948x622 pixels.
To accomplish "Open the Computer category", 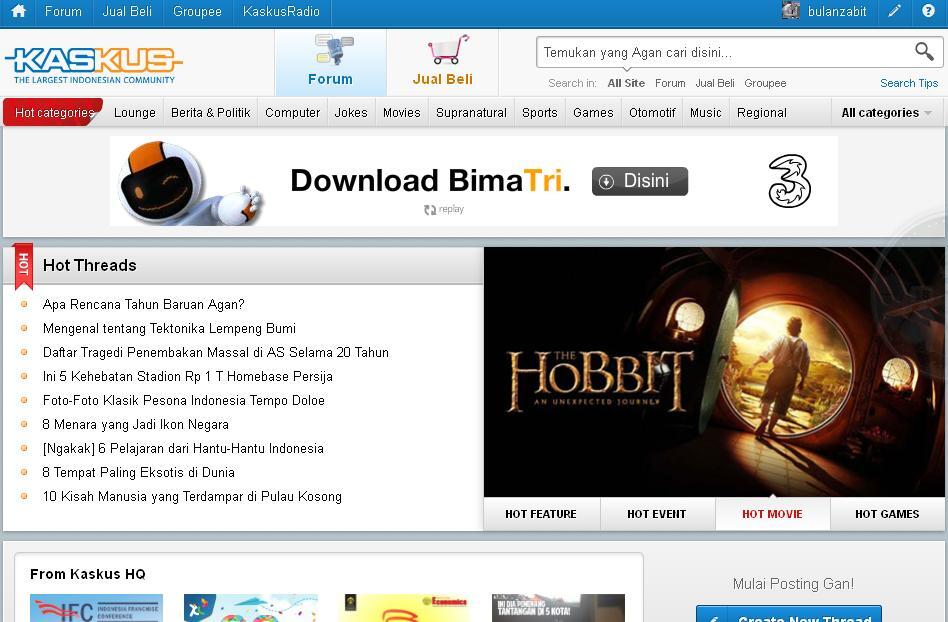I will click(x=293, y=113).
